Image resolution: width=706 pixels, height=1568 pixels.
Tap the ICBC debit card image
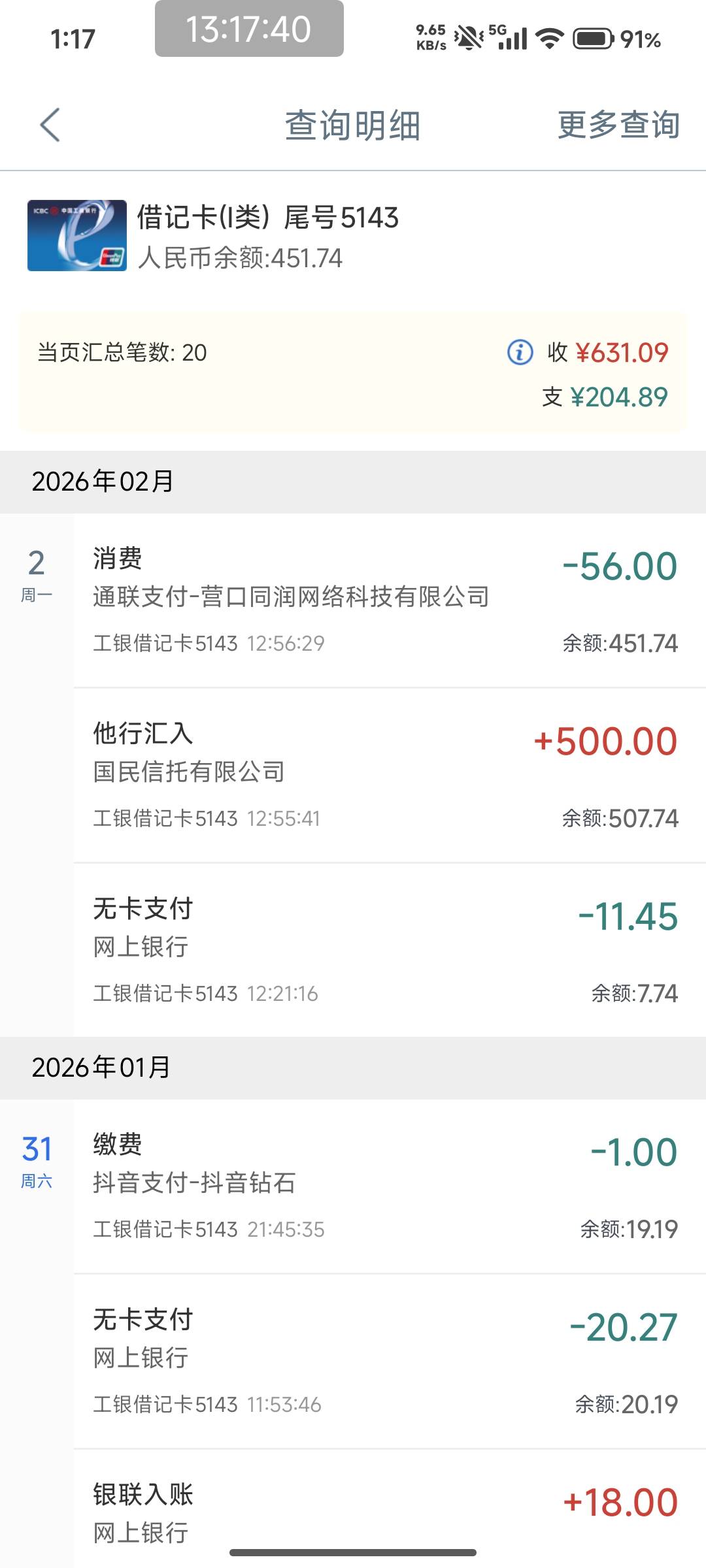(76, 235)
